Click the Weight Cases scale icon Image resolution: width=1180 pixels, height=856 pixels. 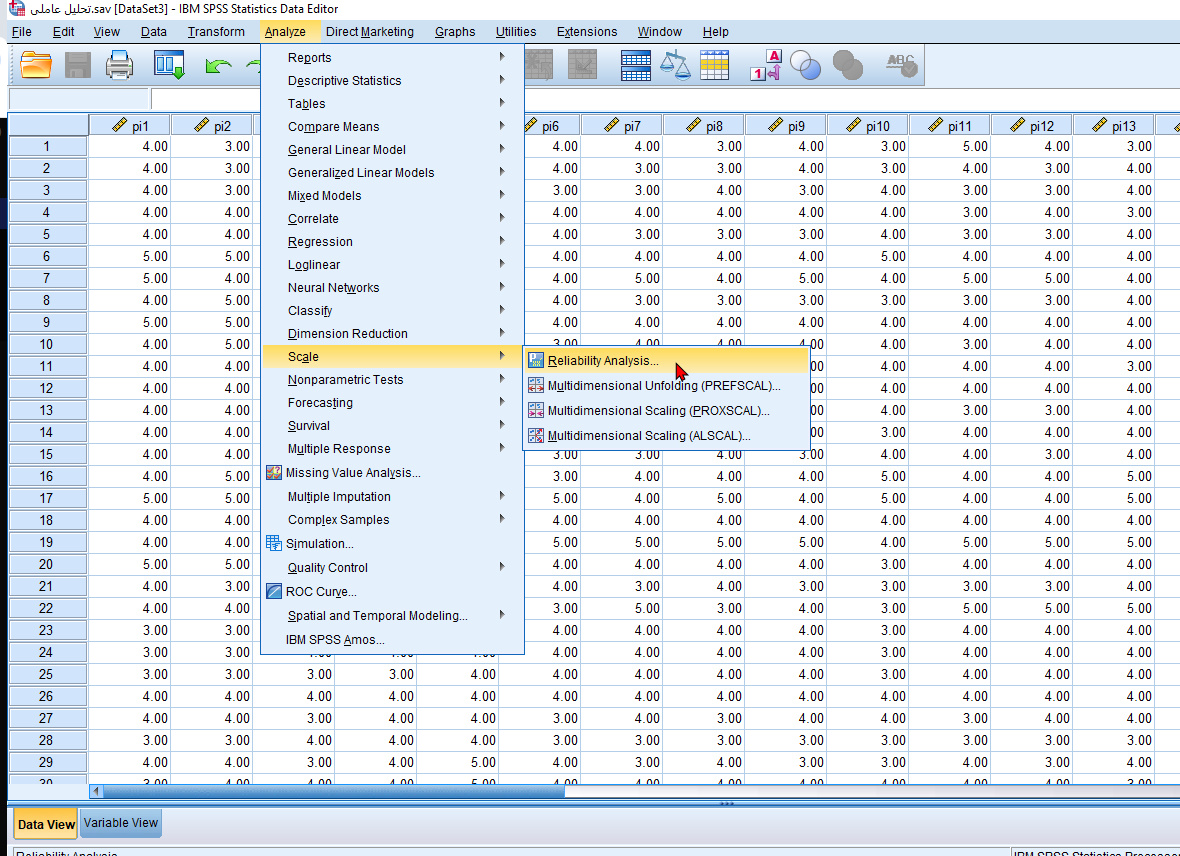(x=676, y=66)
